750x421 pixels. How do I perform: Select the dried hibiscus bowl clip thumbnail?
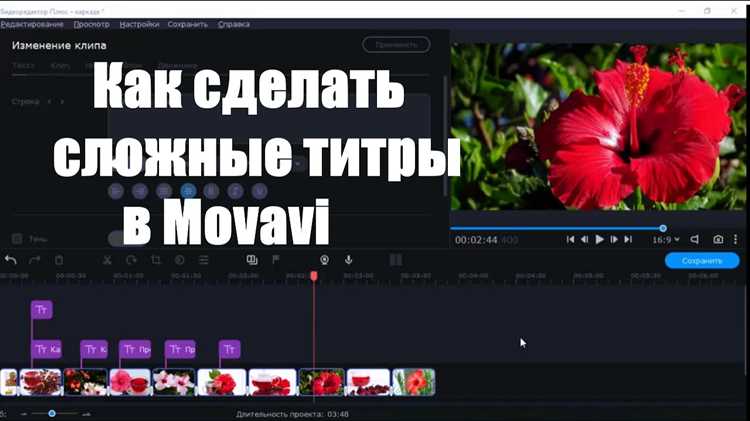[x=41, y=382]
